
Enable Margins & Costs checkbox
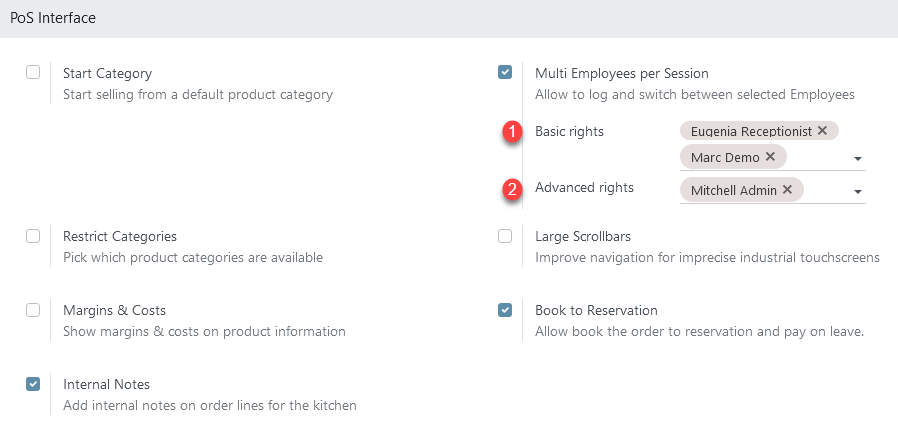point(33,310)
